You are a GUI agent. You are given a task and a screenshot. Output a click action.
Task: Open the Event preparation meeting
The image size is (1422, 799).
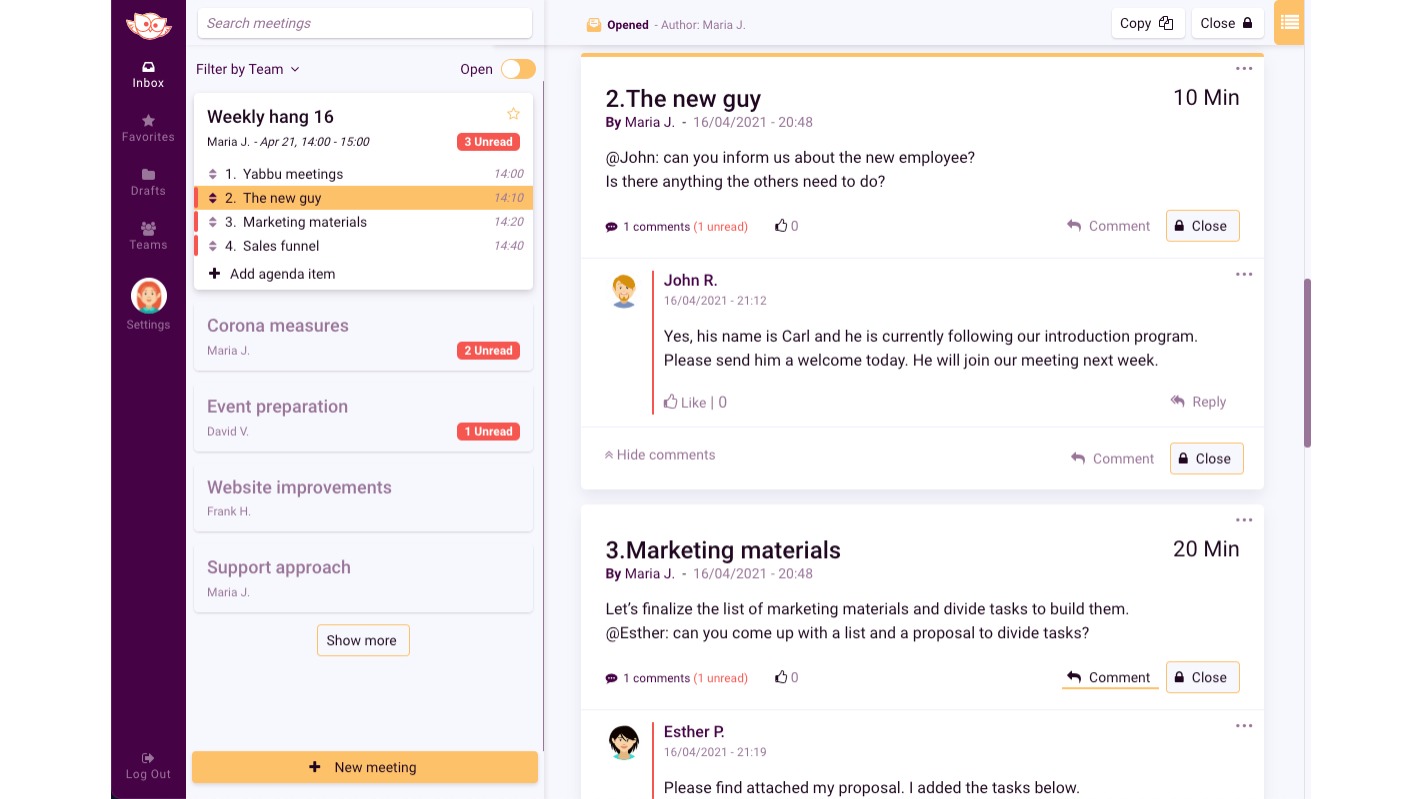(363, 418)
